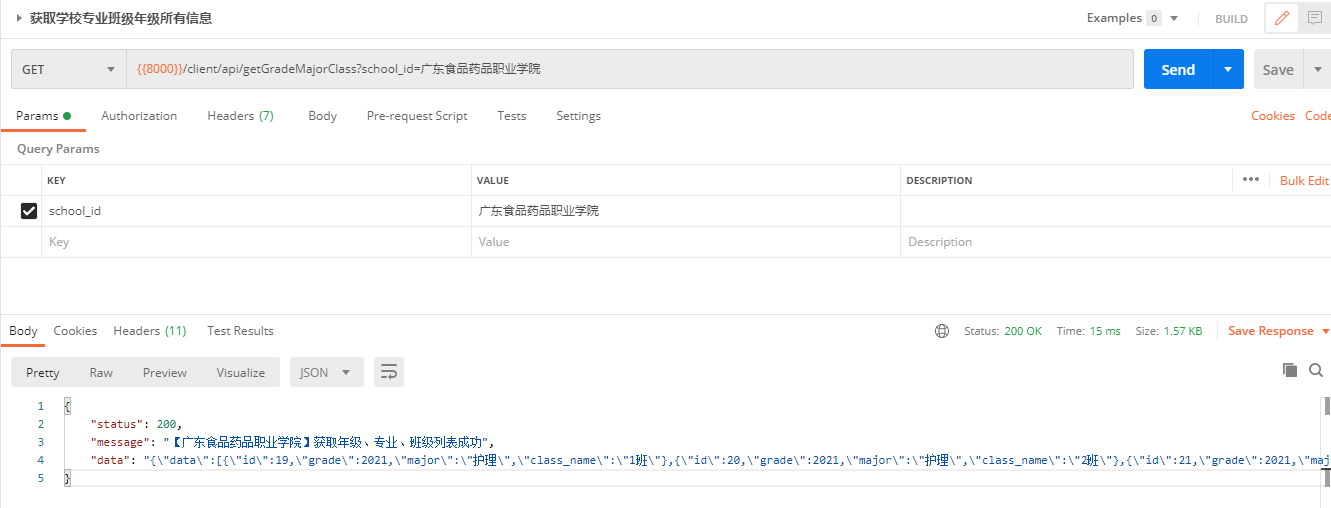Click the KEY column header
Screen dimensions: 1331x508
(x=56, y=181)
